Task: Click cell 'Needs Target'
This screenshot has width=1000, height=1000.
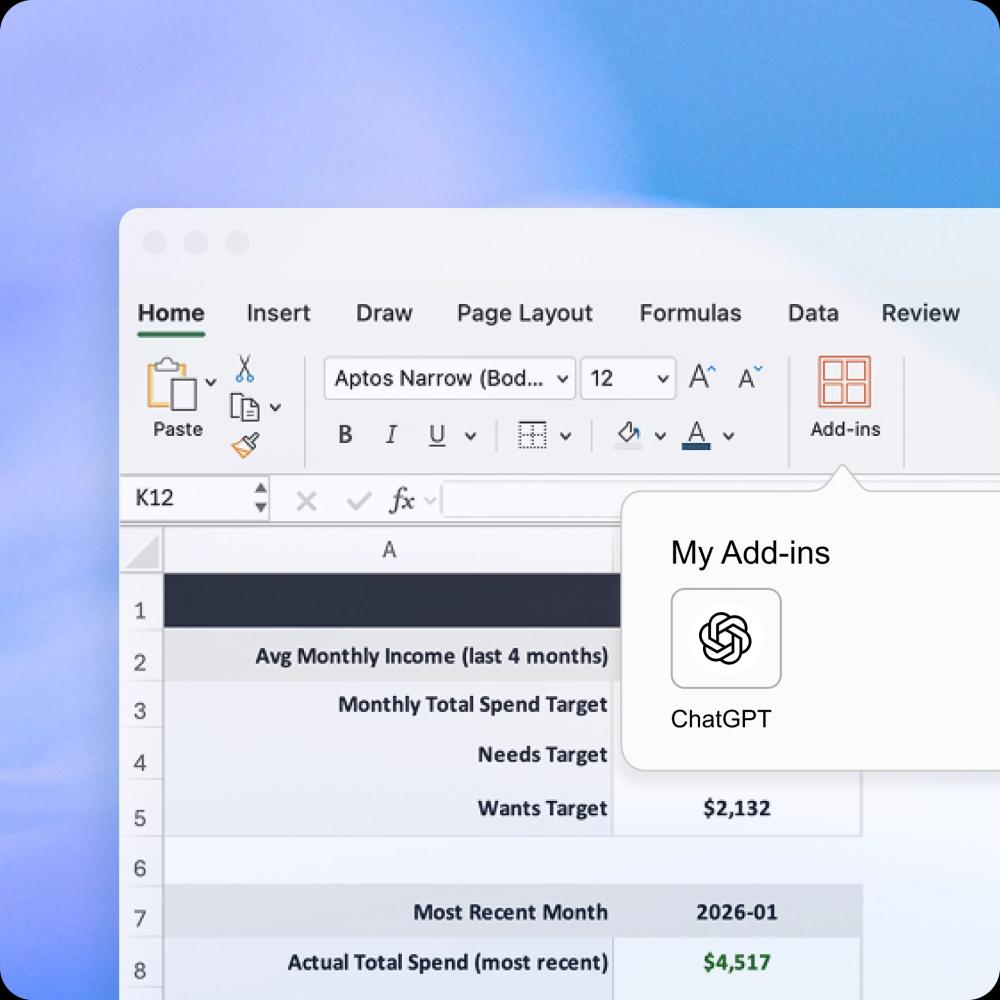Action: (x=389, y=754)
